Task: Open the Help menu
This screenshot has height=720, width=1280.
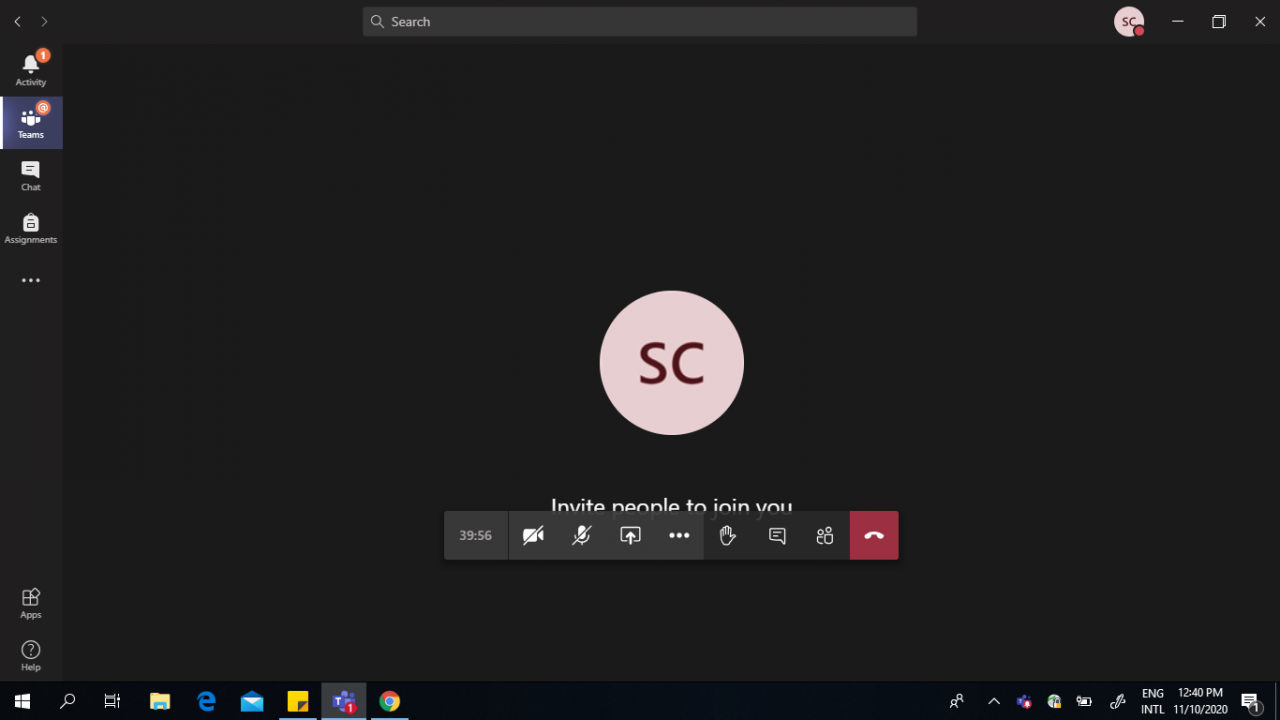Action: point(31,655)
